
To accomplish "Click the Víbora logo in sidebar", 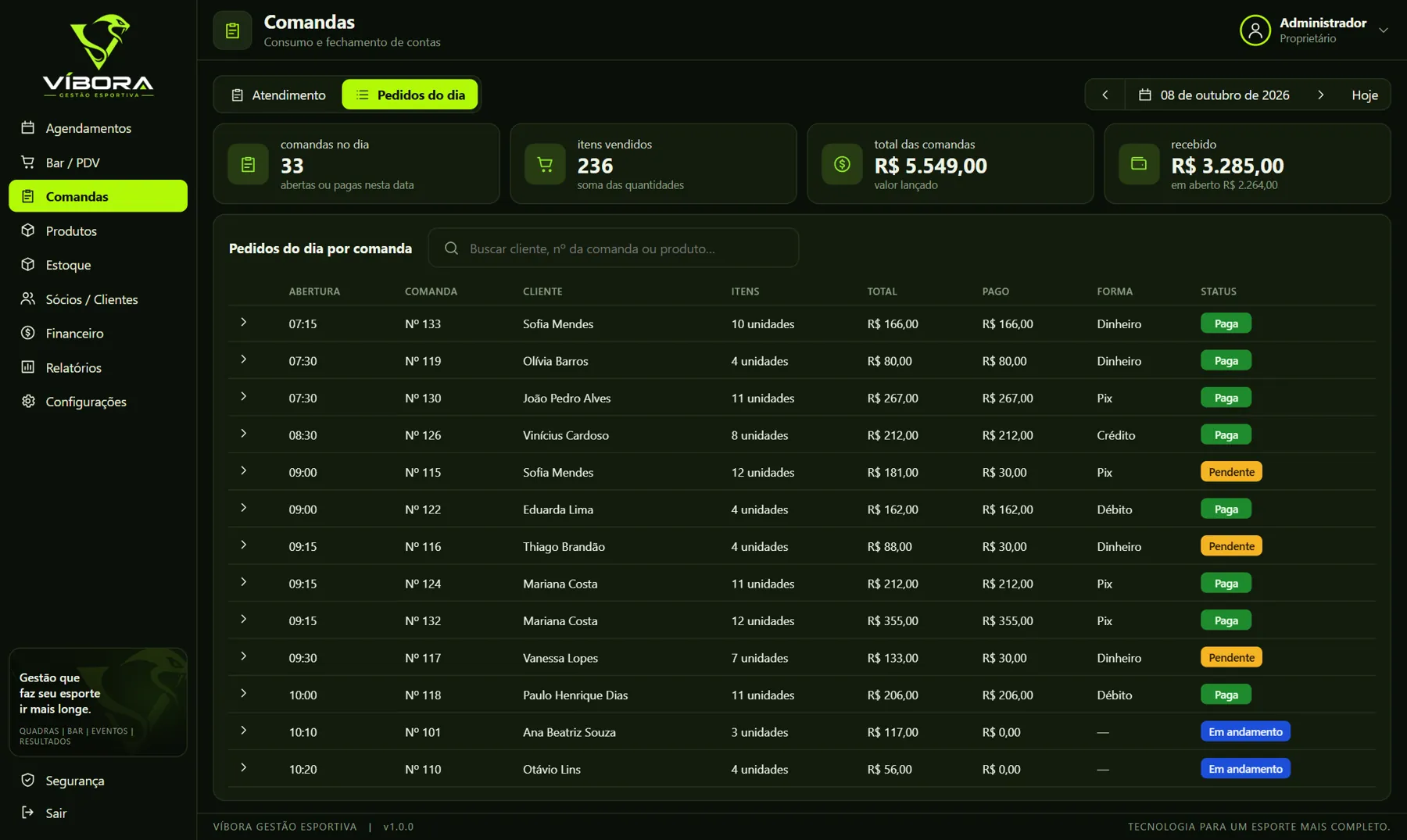I will [98, 55].
